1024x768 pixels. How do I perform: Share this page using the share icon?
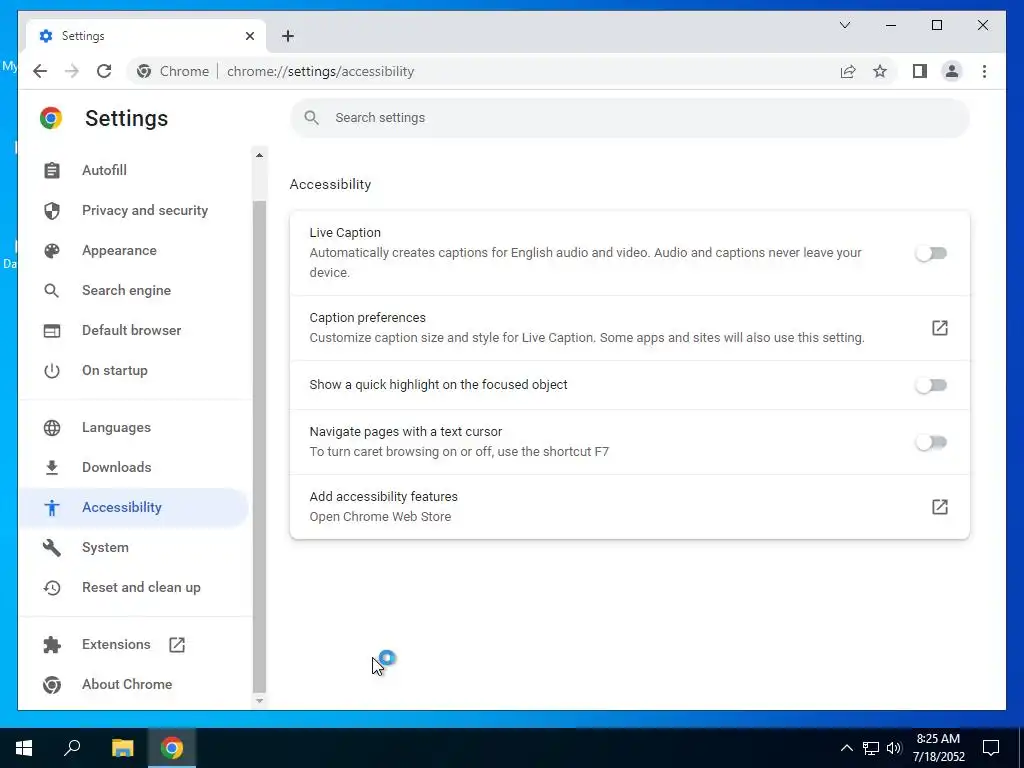point(848,71)
